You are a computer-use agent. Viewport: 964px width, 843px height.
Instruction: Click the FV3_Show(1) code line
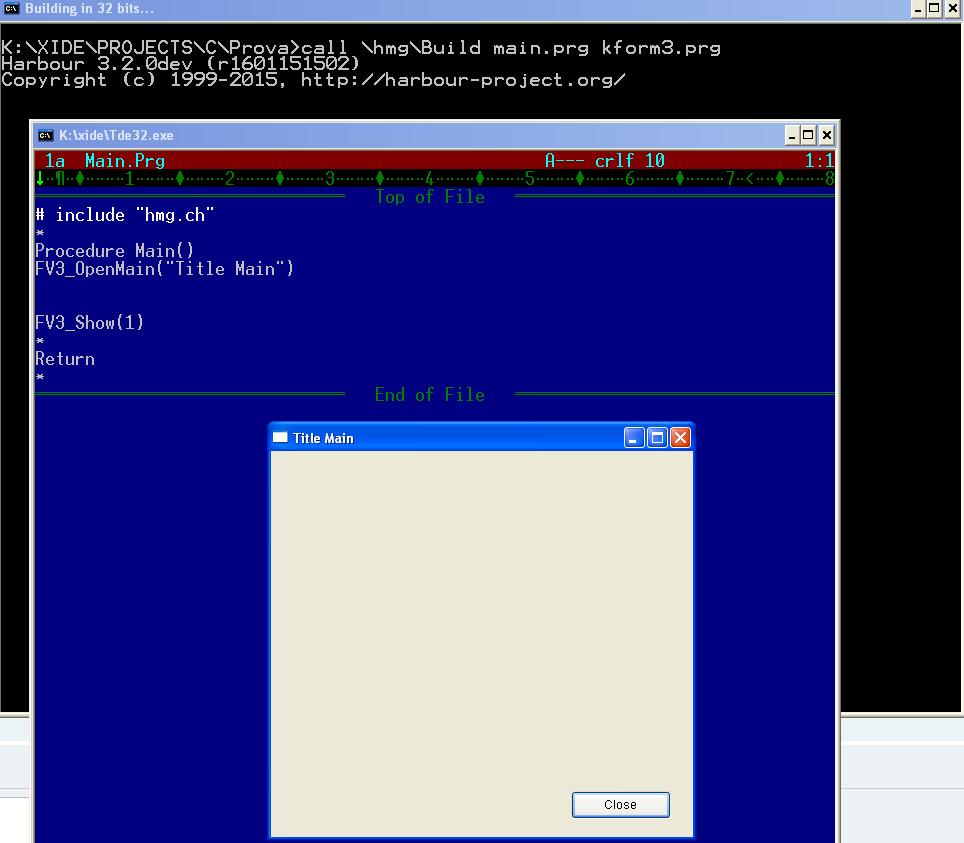point(90,323)
